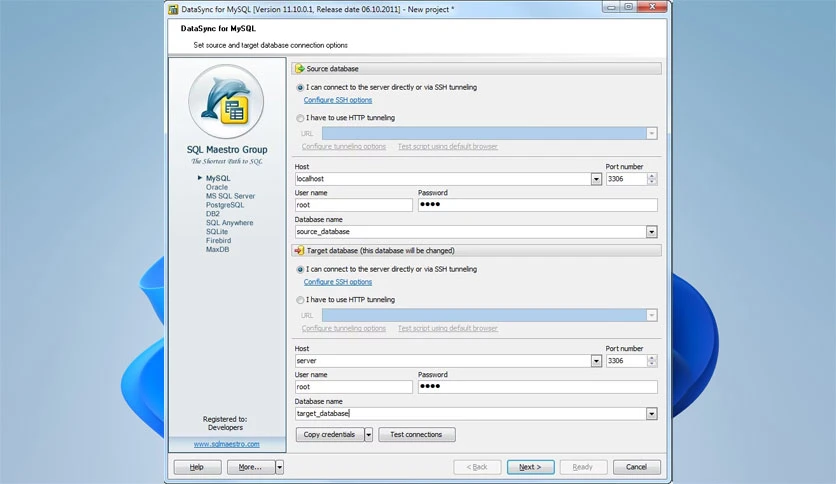Screen dimensions: 836x484
Task: Click the Cancel button
Action: tap(637, 467)
